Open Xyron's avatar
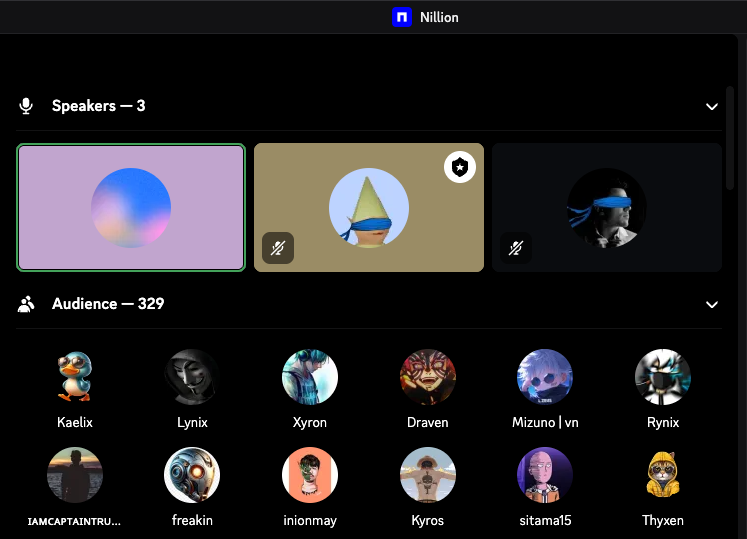The width and height of the screenshot is (747, 539). (310, 377)
